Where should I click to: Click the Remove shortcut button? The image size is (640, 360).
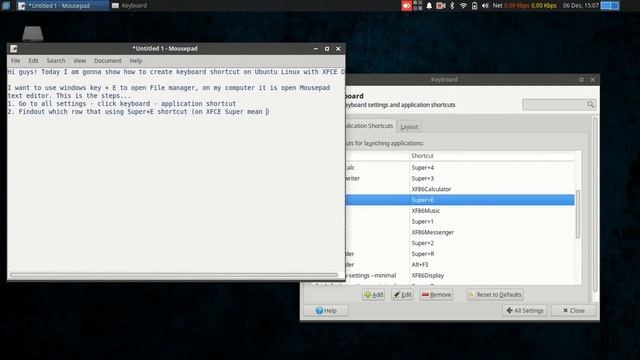tap(436, 295)
